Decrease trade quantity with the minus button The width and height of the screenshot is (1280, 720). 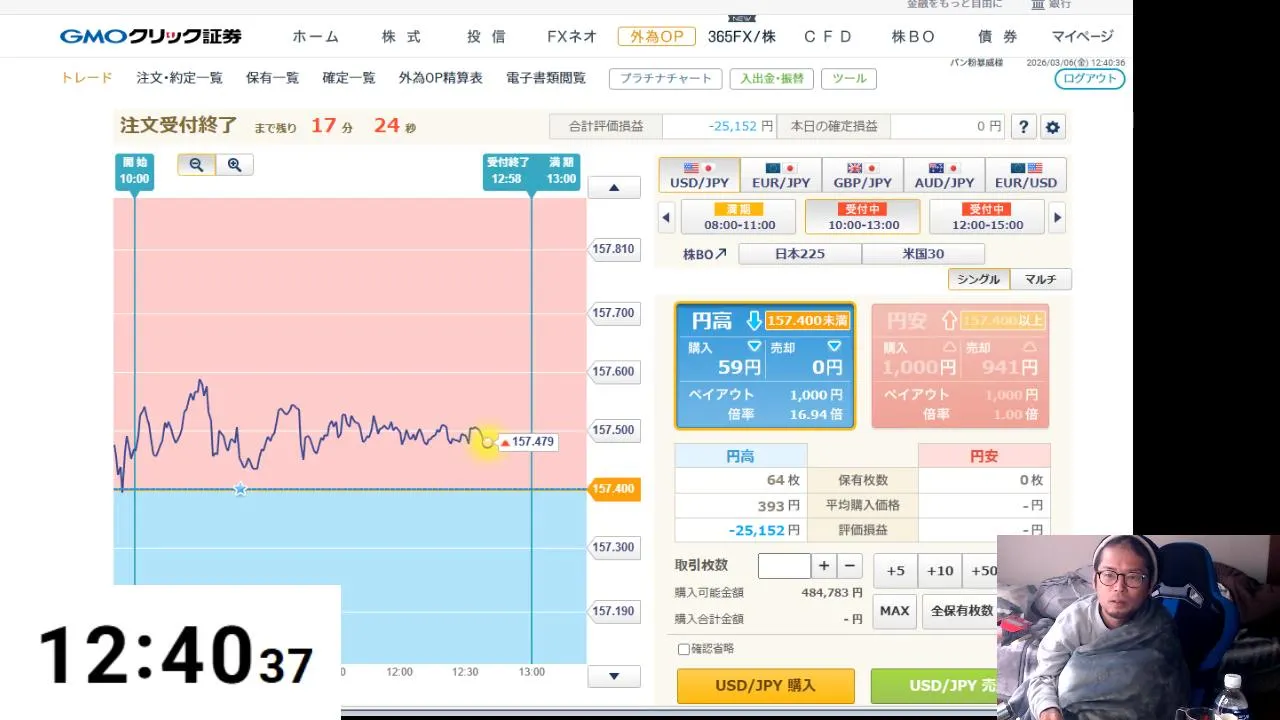tap(849, 566)
